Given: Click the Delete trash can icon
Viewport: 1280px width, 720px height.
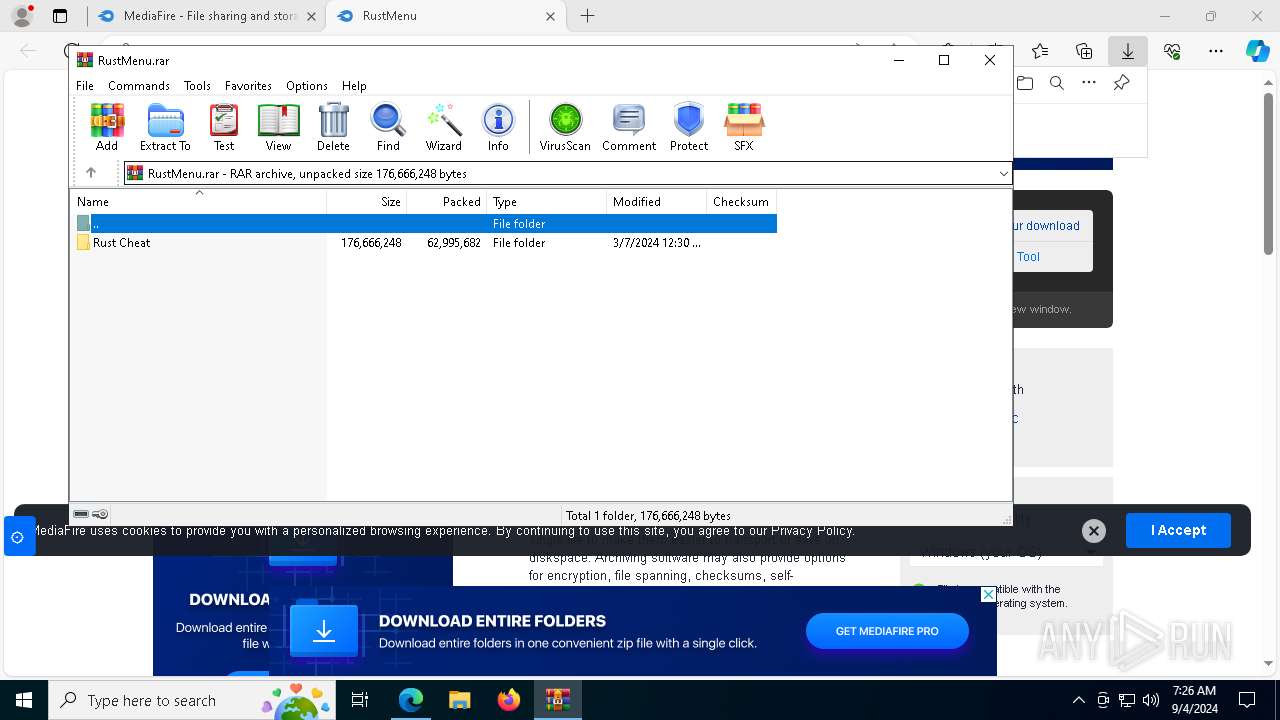Looking at the screenshot, I should point(333,126).
